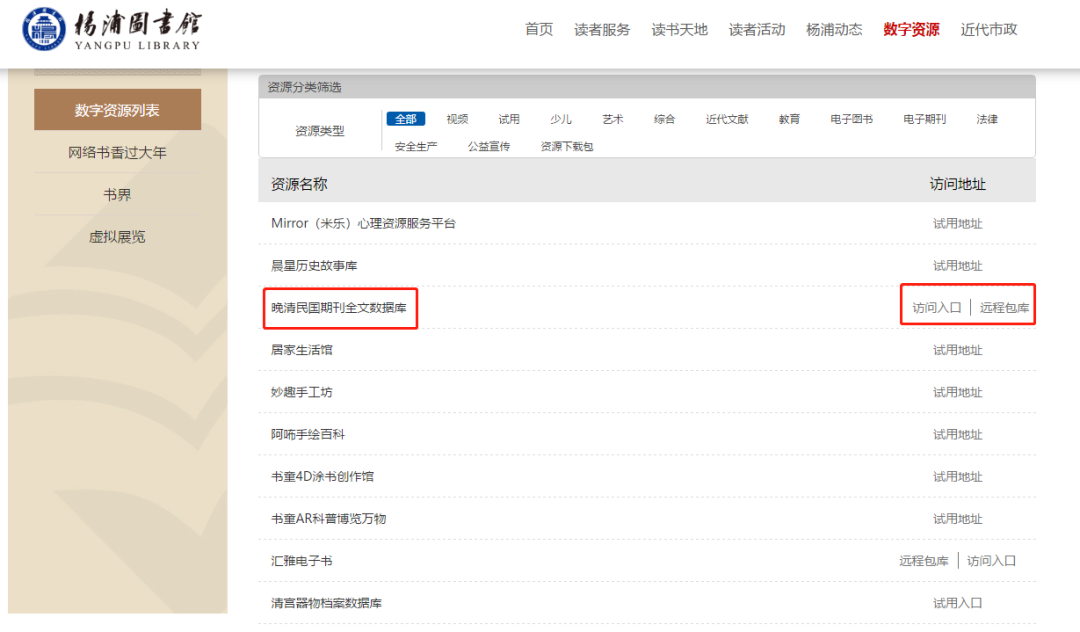The image size is (1080, 632).
Task: Click 远程包库 for 晚清民国期刊全文数据库
Action: pyautogui.click(x=1002, y=307)
